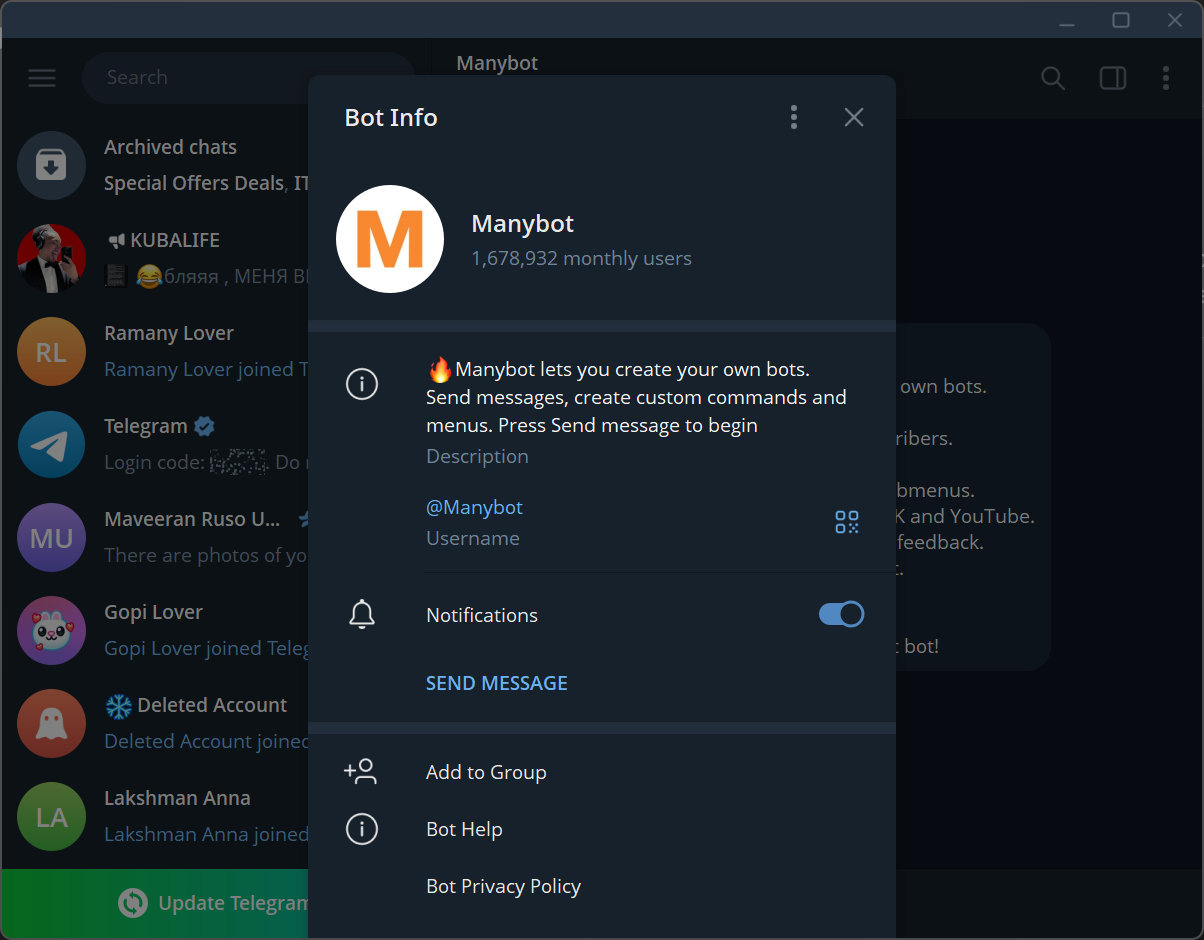Image resolution: width=1204 pixels, height=940 pixels.
Task: Click SEND MESSAGE link
Action: 497,683
